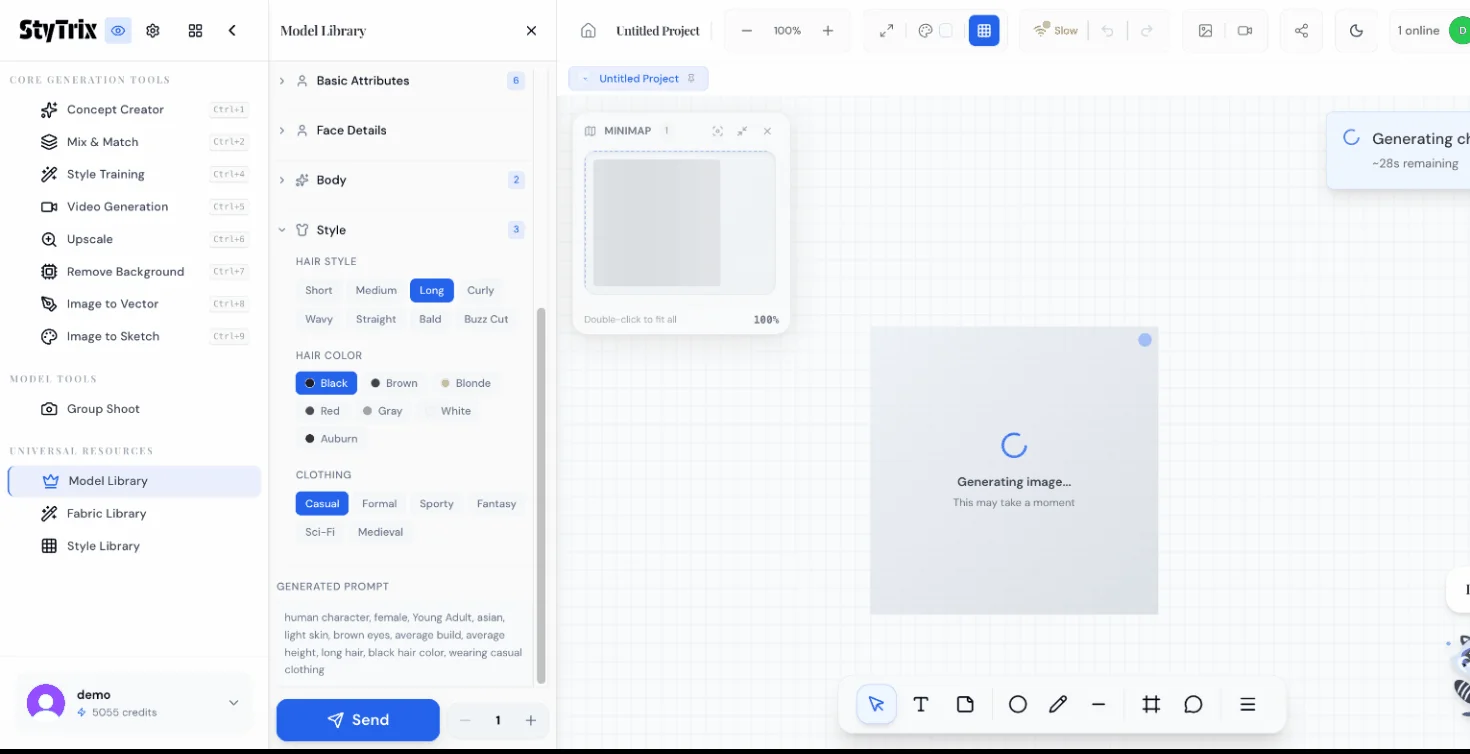Pick the pencil draw tool

[x=1058, y=704]
